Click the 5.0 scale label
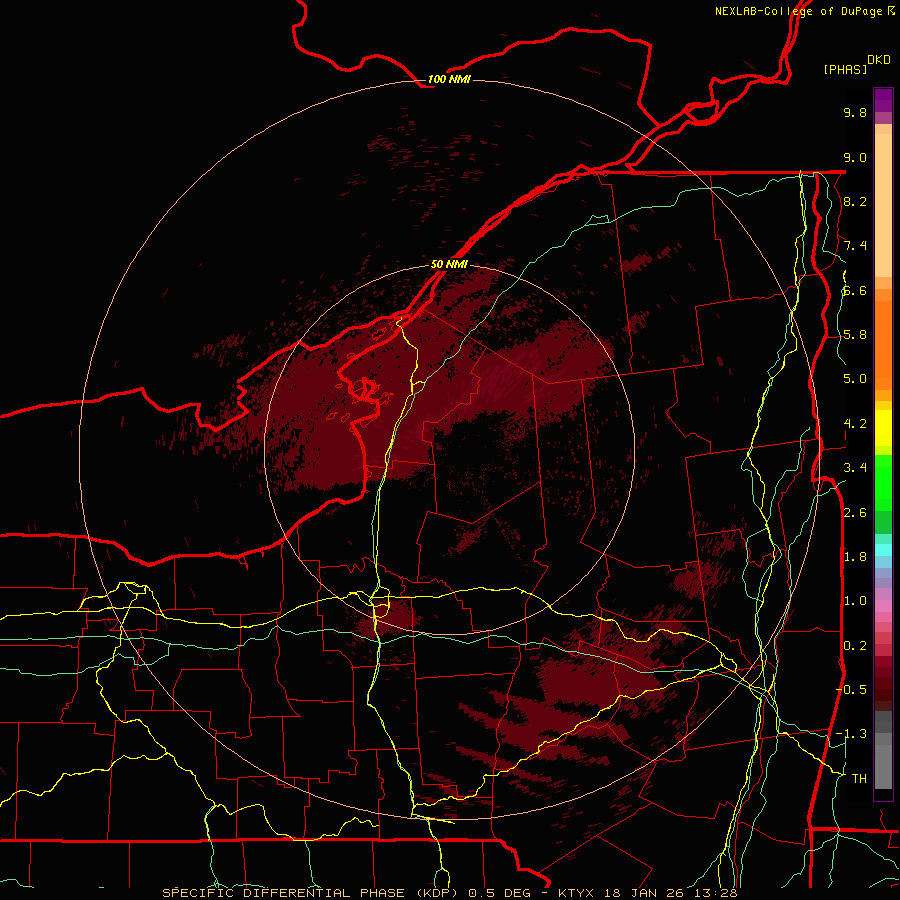 pyautogui.click(x=855, y=379)
